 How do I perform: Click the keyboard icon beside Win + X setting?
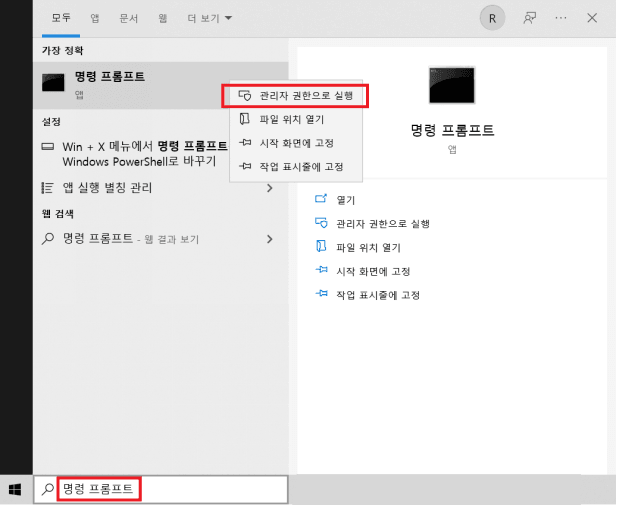(48, 147)
